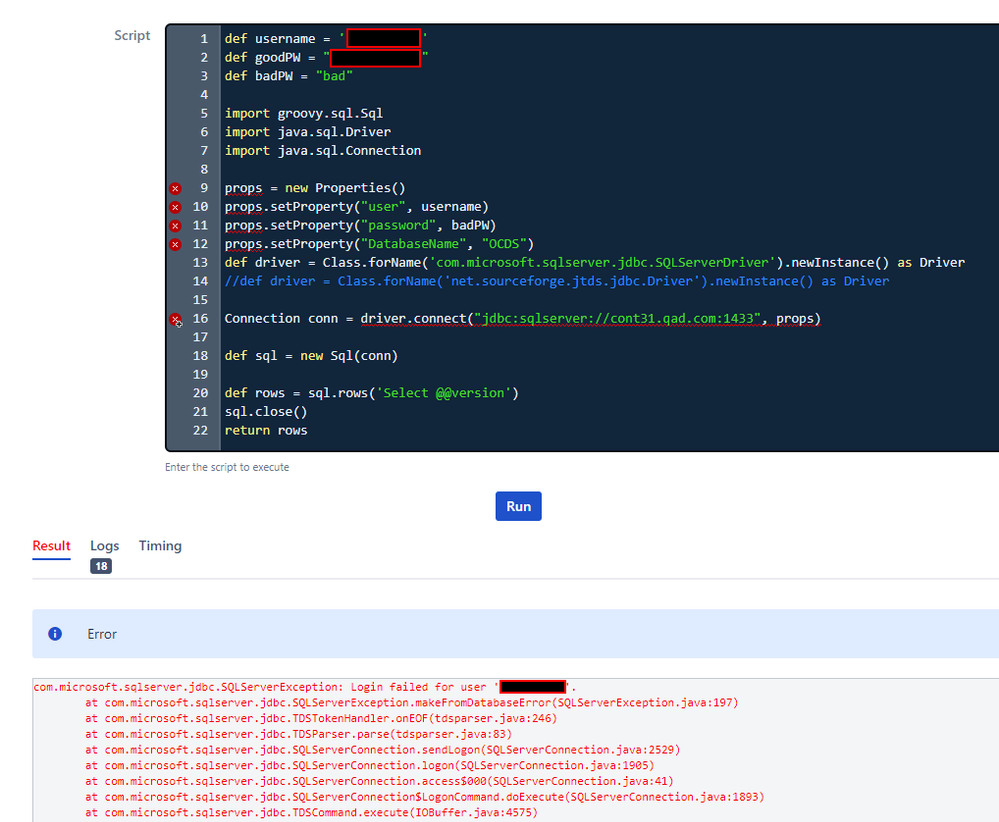Viewport: 999px width, 822px height.
Task: Run the script with the Run button
Action: [x=518, y=506]
